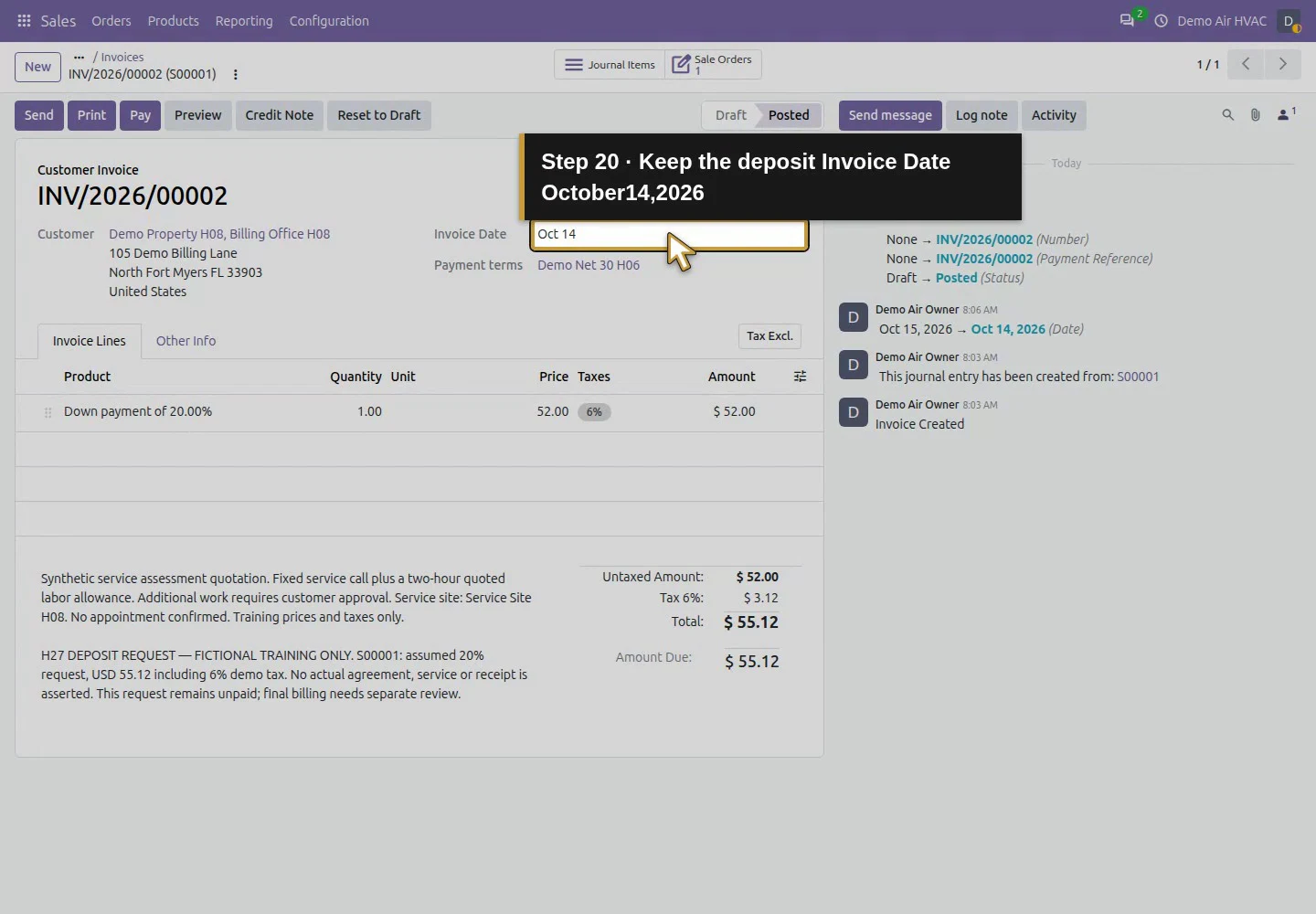Open column settings for invoice lines
1316x914 pixels.
click(800, 377)
